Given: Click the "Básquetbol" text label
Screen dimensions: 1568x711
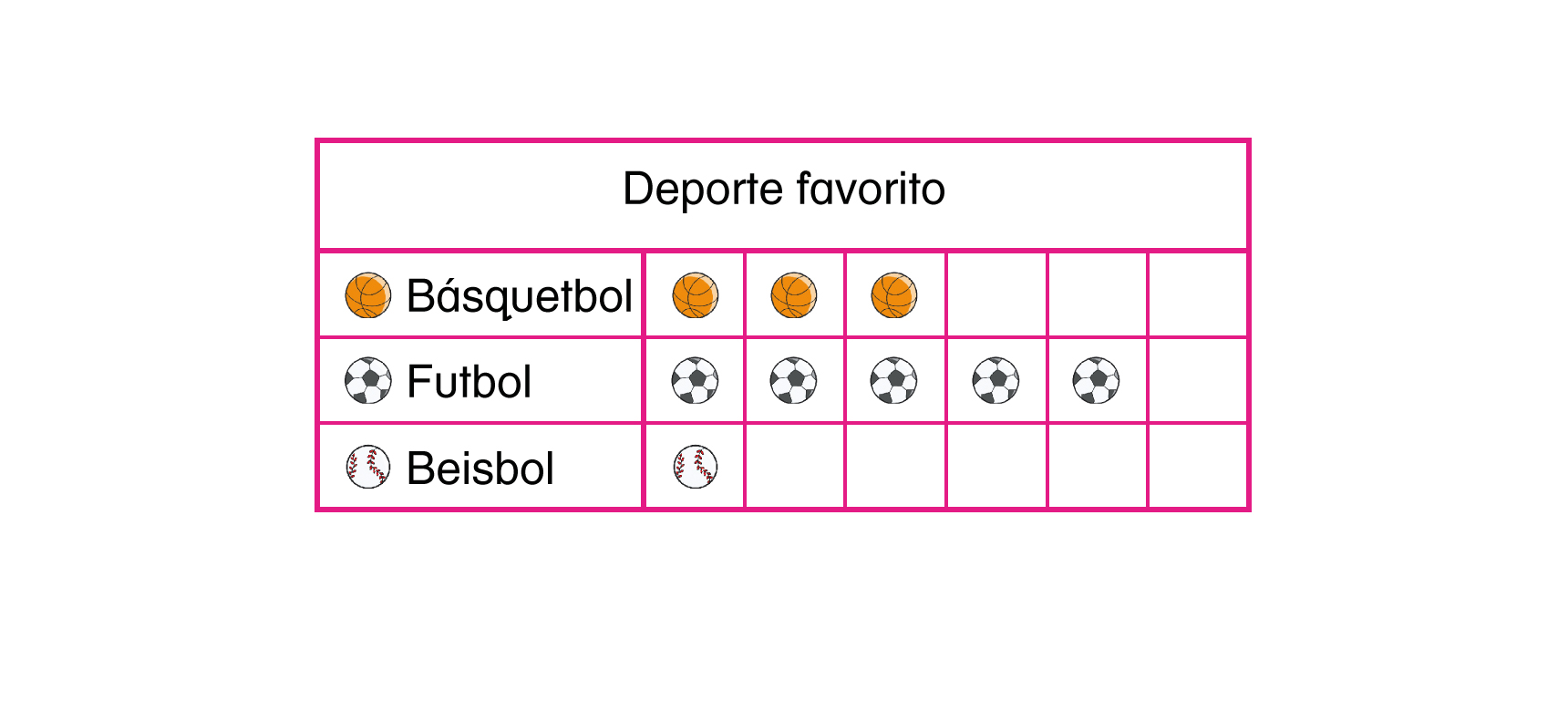Looking at the screenshot, I should coord(520,296).
